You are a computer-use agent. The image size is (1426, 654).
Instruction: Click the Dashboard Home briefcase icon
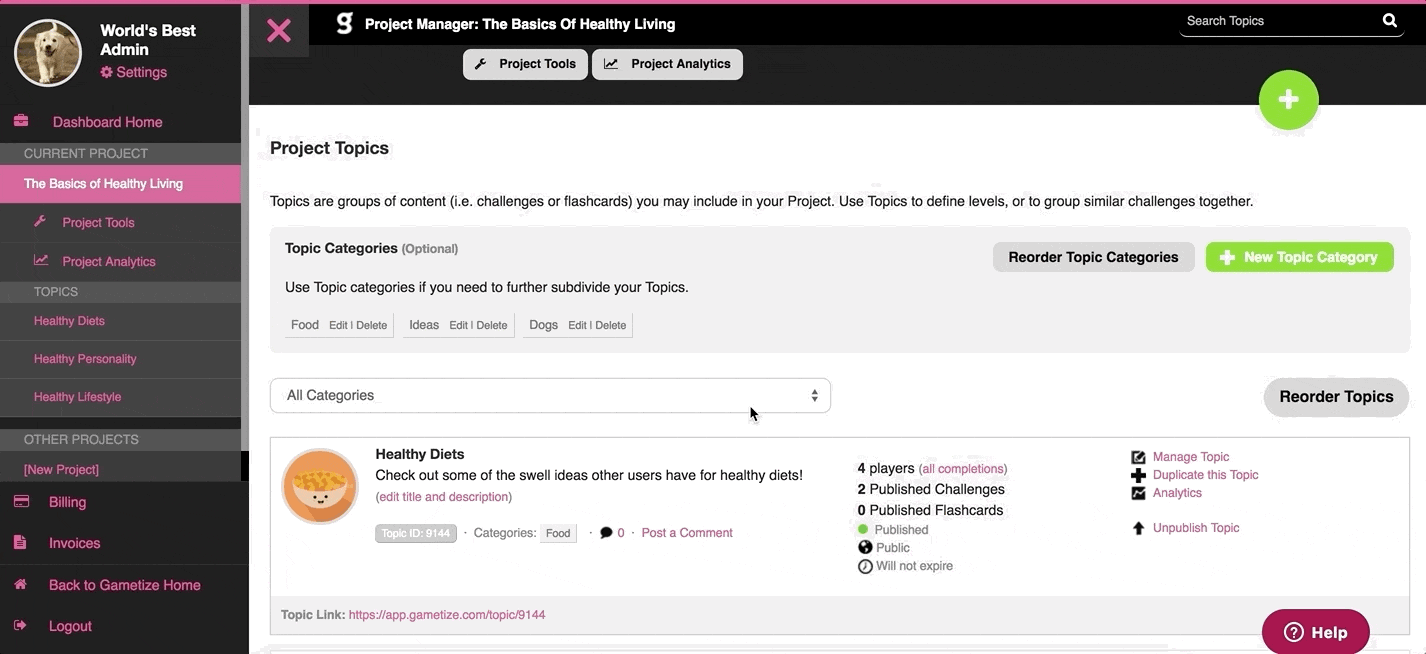[21, 121]
